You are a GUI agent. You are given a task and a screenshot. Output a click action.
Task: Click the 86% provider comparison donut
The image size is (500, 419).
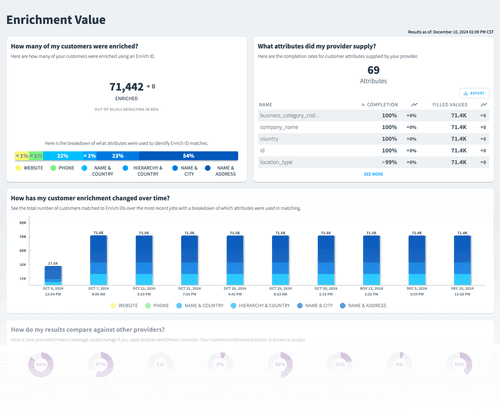tap(41, 364)
